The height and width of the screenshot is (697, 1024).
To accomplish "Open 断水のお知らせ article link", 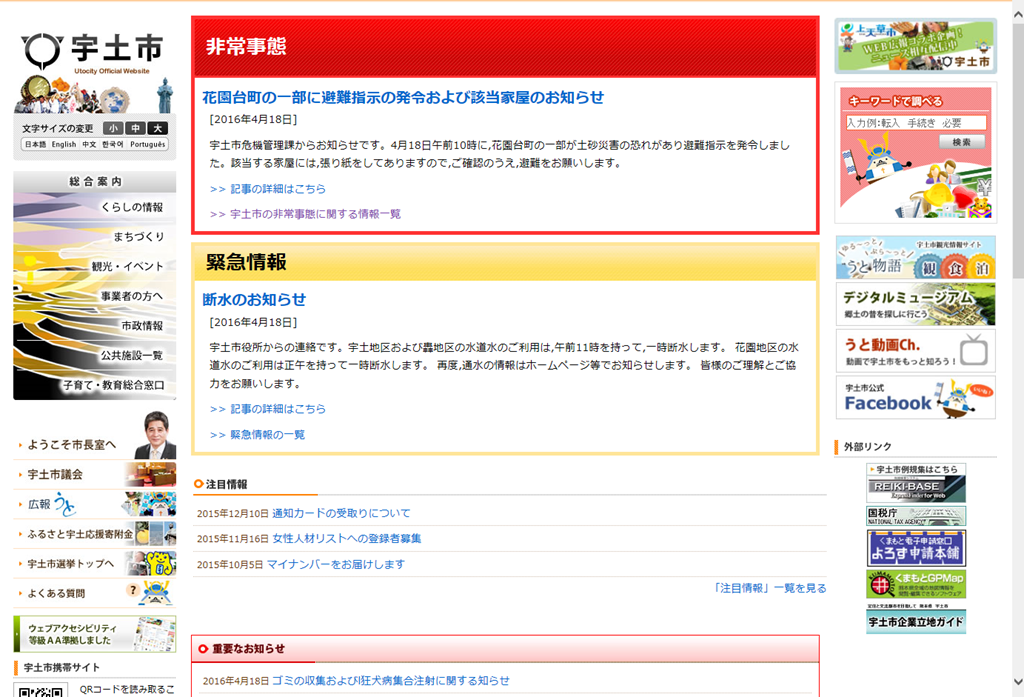I will [x=254, y=299].
